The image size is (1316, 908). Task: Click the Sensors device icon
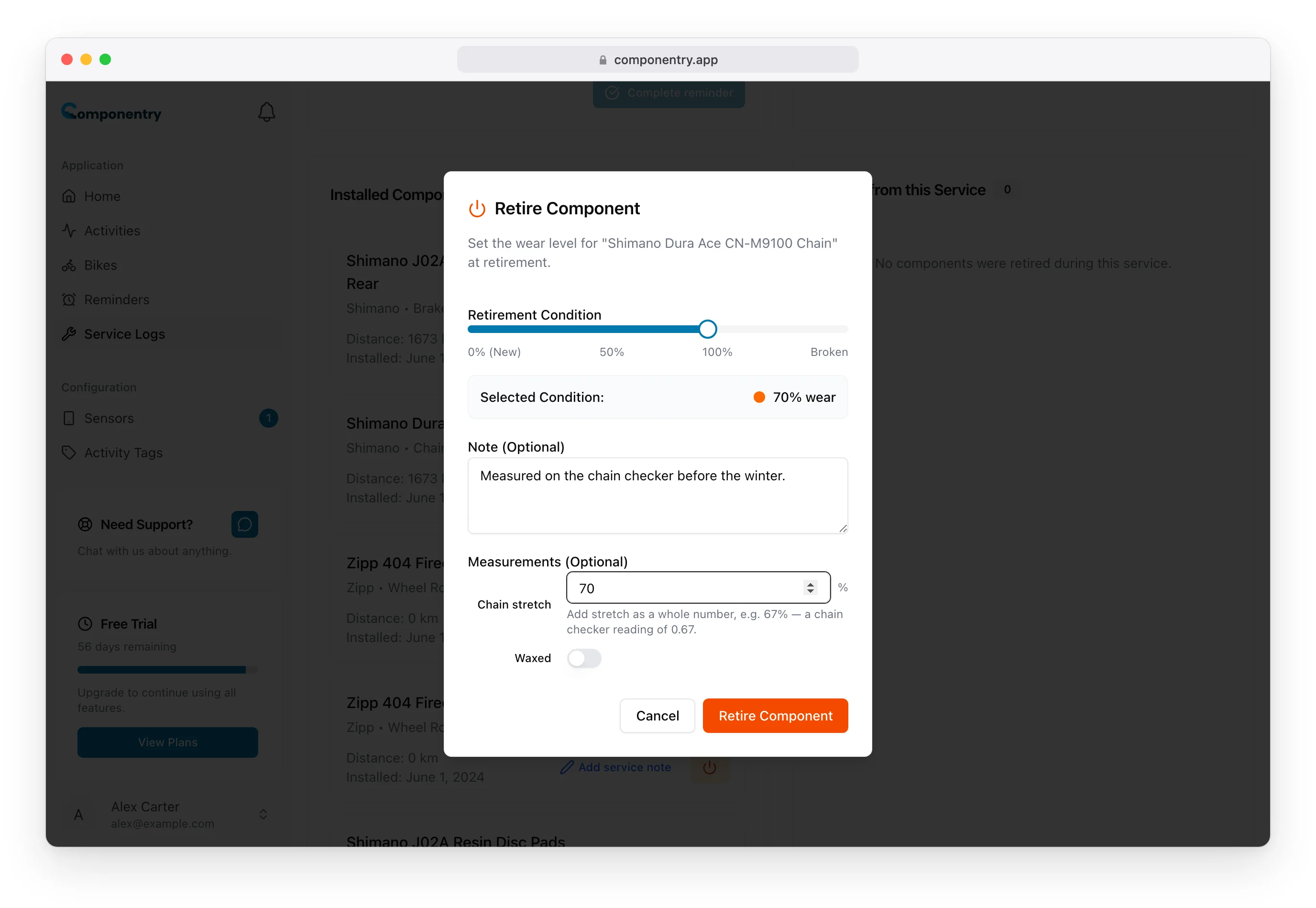pyautogui.click(x=69, y=418)
